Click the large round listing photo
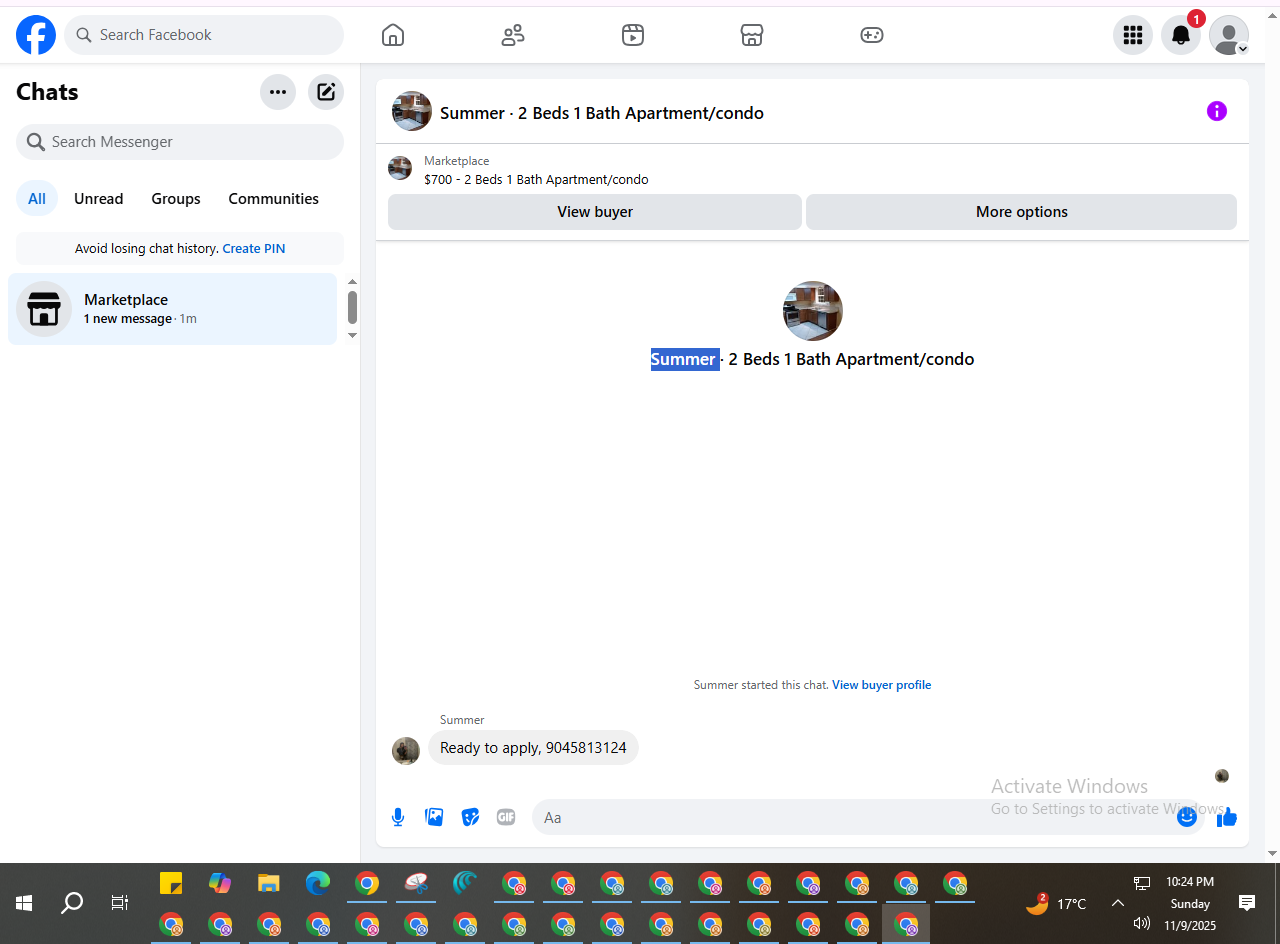The width and height of the screenshot is (1280, 944). click(813, 311)
